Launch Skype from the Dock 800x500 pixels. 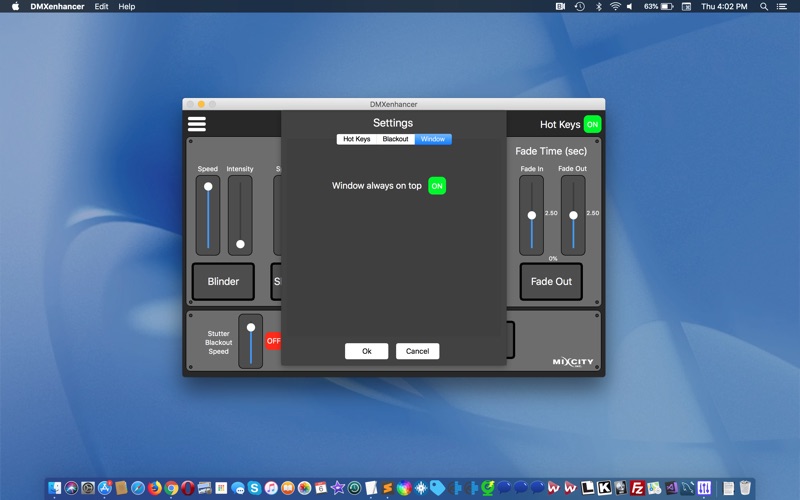tap(255, 488)
